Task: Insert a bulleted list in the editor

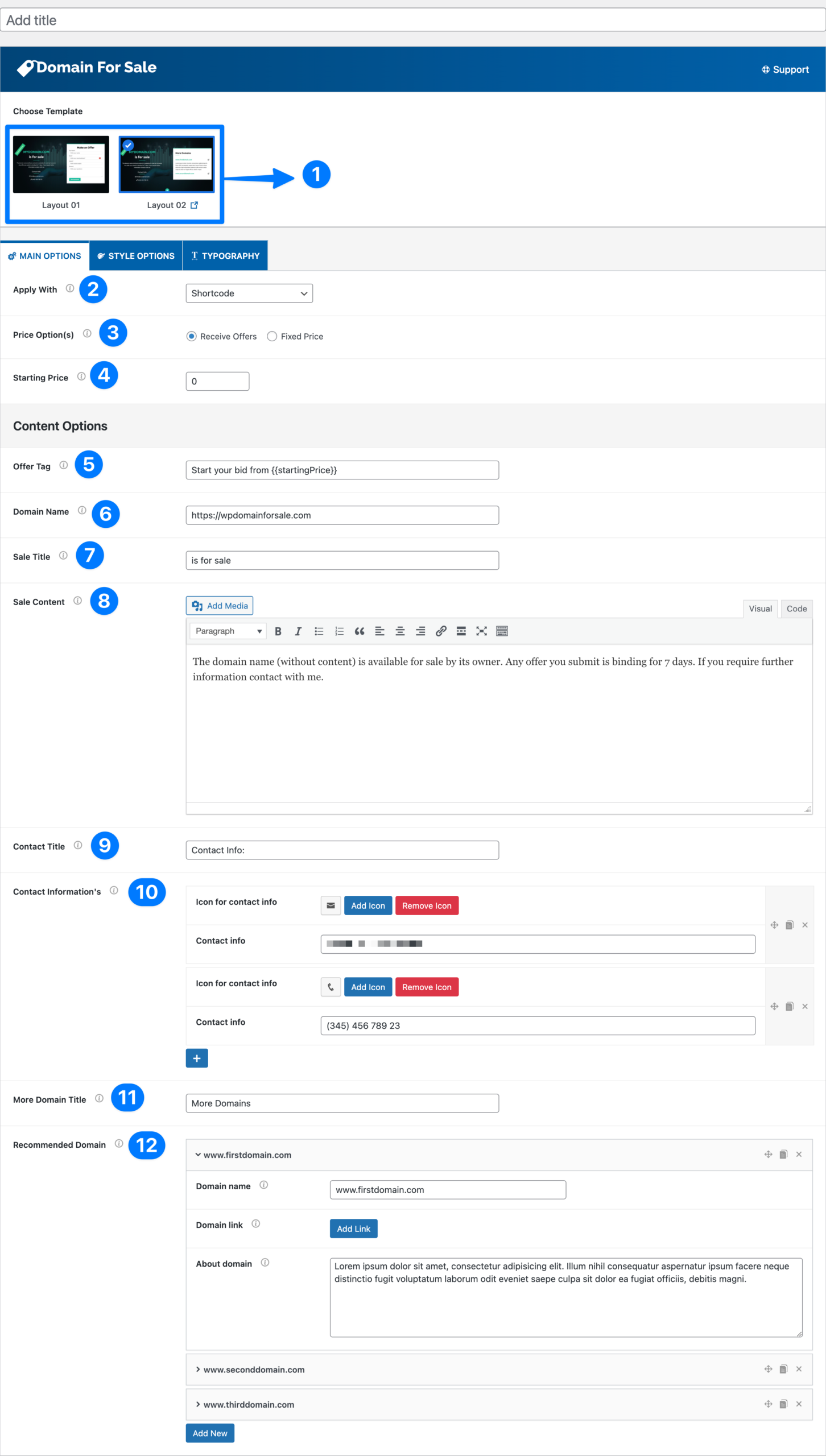Action: [319, 631]
